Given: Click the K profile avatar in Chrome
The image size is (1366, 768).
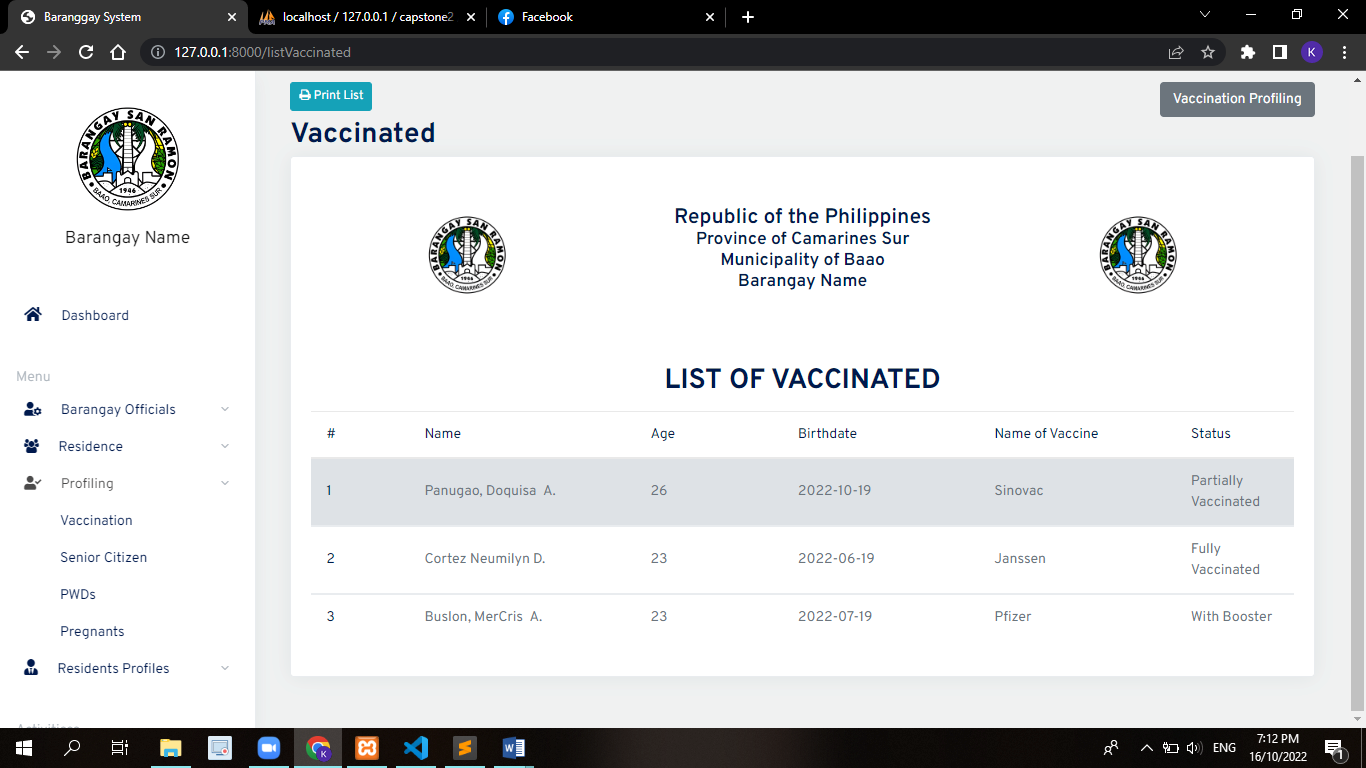Looking at the screenshot, I should click(x=1312, y=51).
